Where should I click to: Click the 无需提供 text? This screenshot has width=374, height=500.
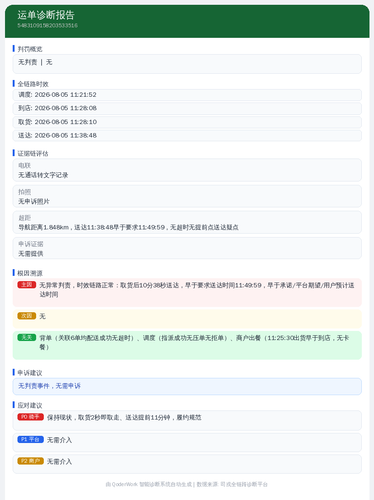pyautogui.click(x=31, y=254)
